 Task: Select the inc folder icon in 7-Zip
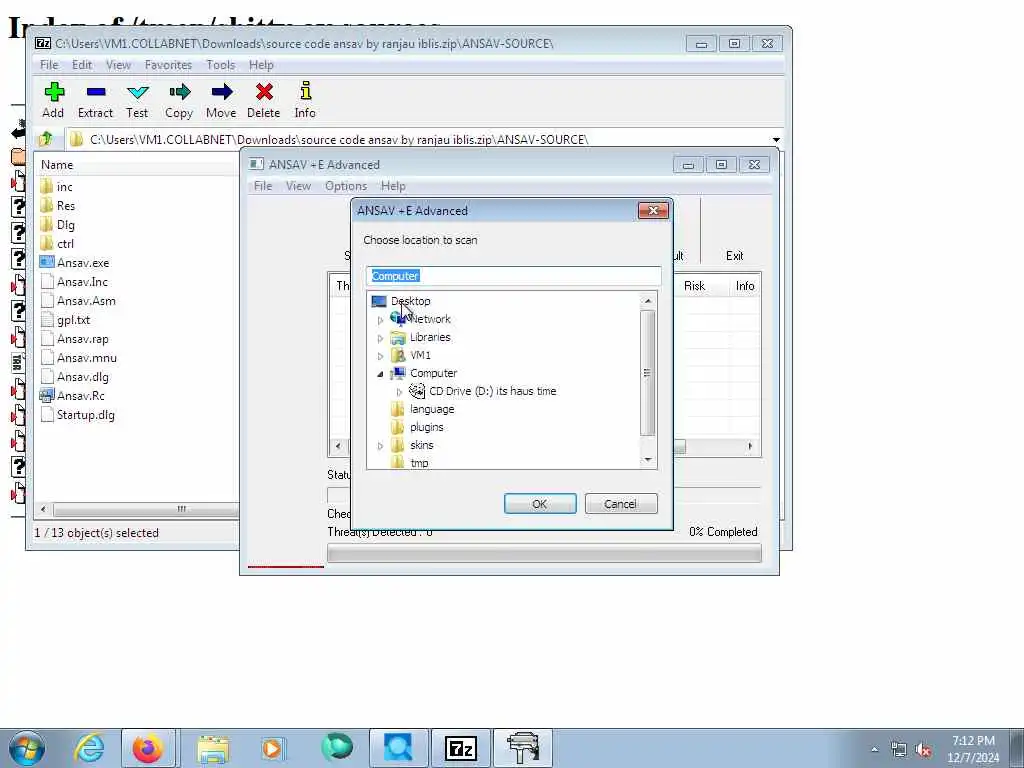[46, 186]
